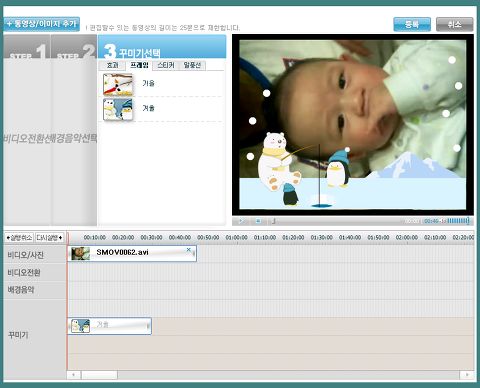480x388 pixels.
Task: Switch to the 효과 tab
Action: pos(112,65)
